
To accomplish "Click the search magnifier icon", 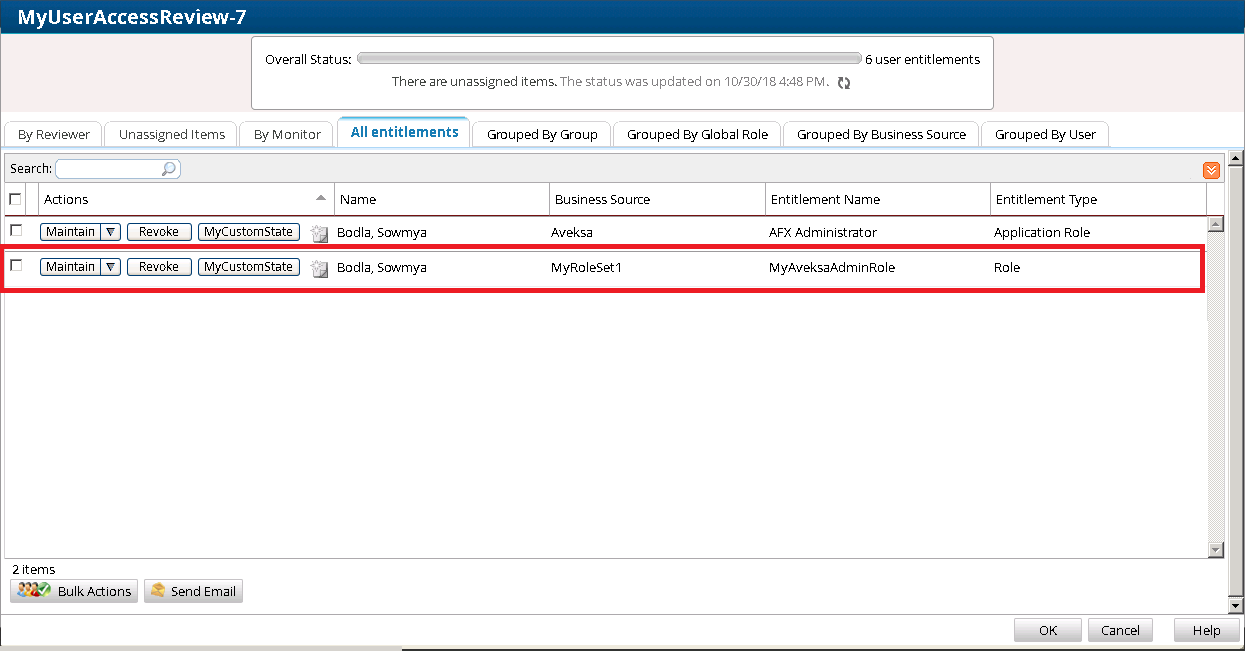I will [169, 169].
